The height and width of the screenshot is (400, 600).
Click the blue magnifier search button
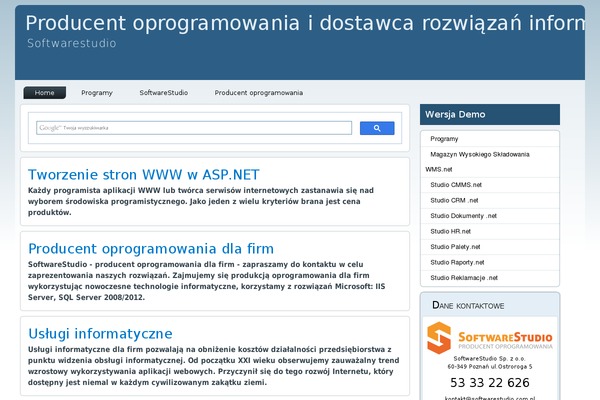point(377,128)
